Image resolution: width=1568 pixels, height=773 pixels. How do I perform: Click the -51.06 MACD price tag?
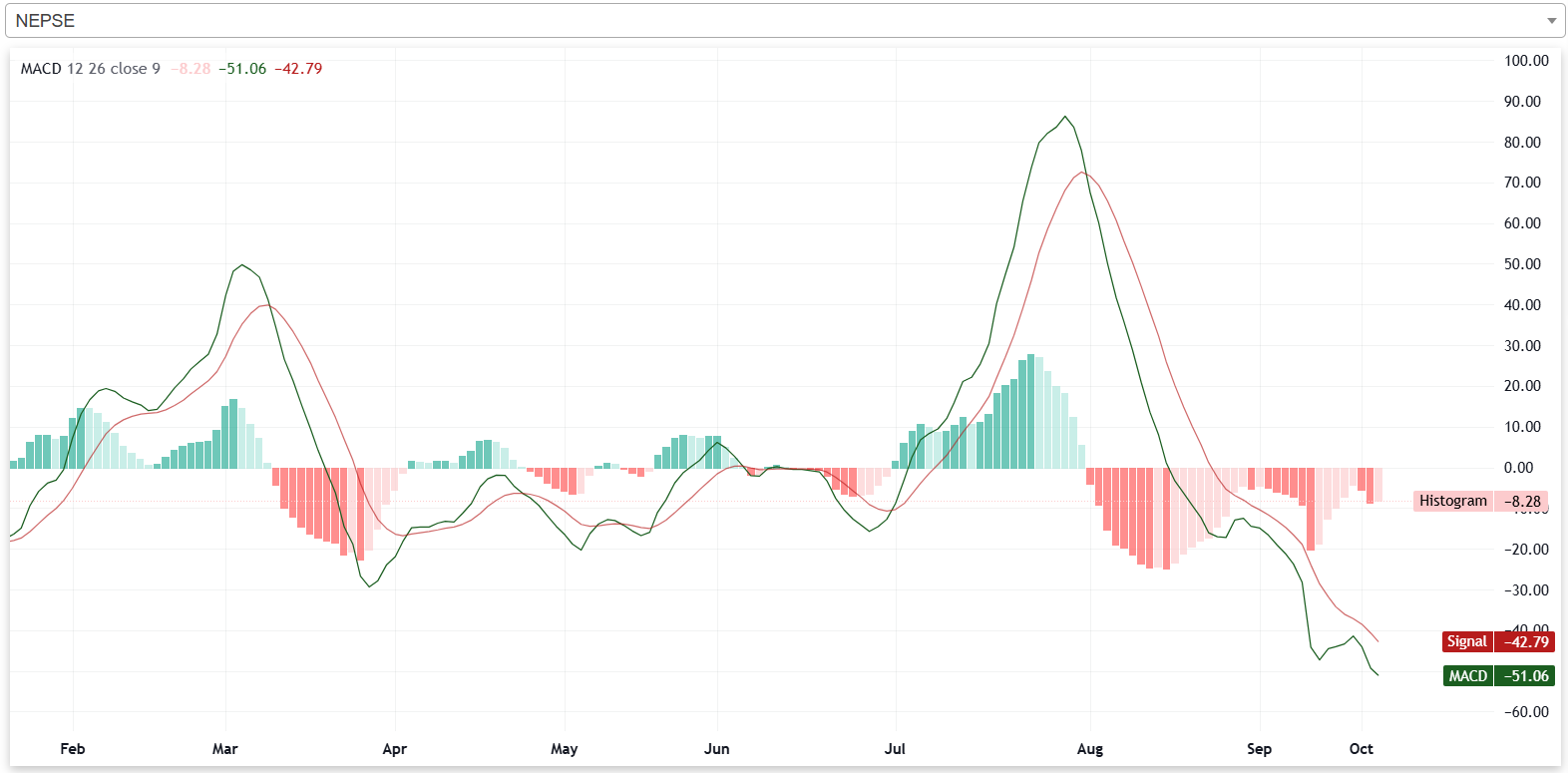pos(1525,676)
